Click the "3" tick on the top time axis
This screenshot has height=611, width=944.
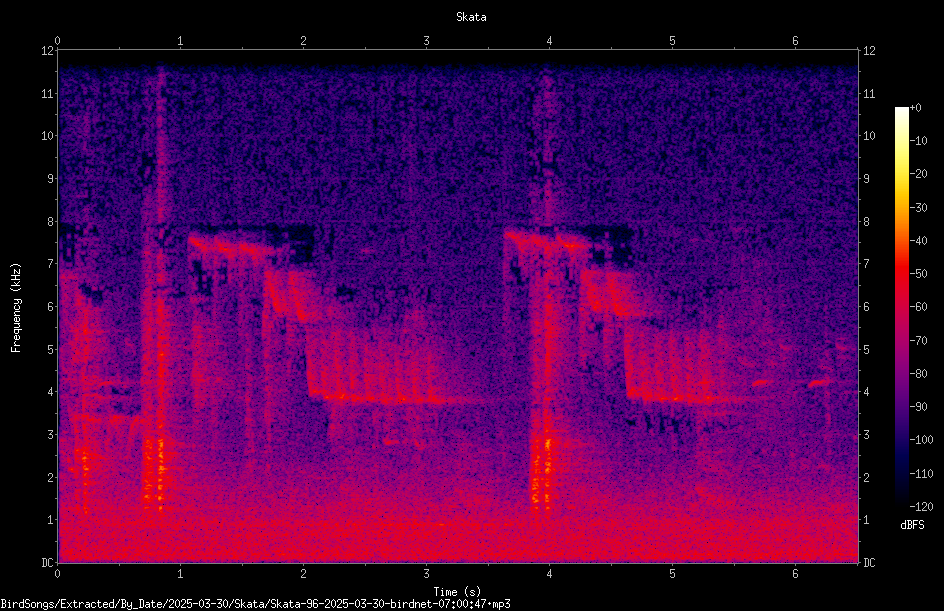click(426, 41)
